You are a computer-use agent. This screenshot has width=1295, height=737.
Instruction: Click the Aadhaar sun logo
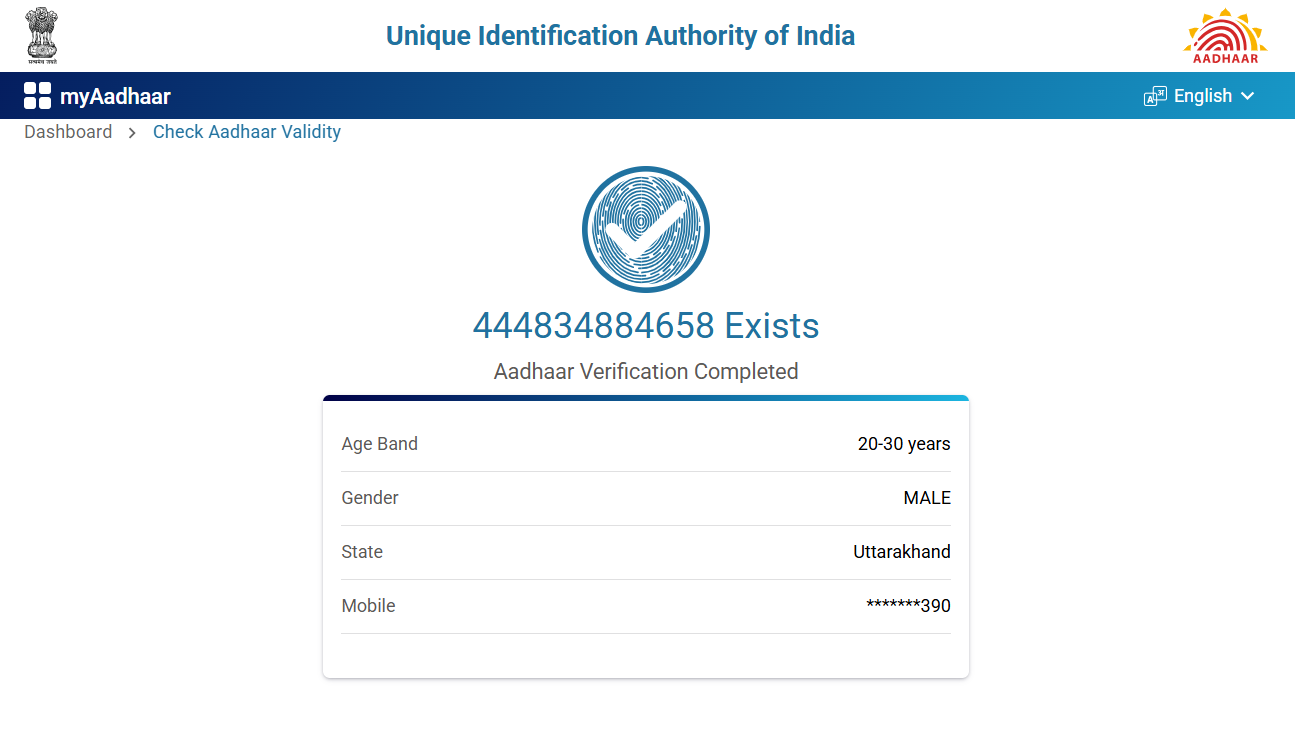tap(1225, 36)
